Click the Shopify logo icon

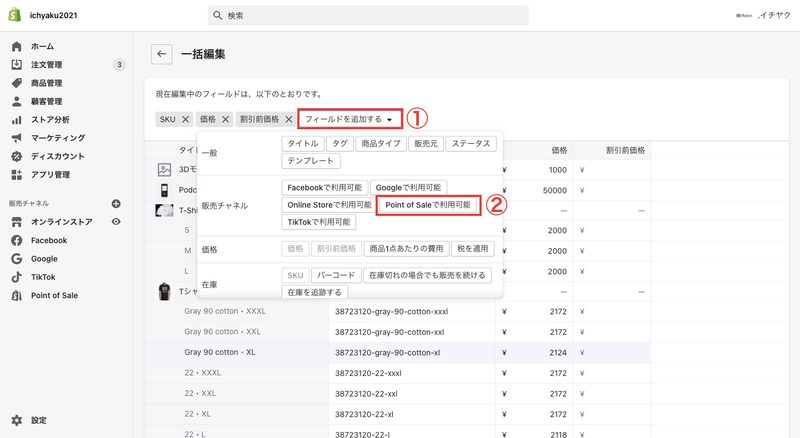click(x=14, y=15)
